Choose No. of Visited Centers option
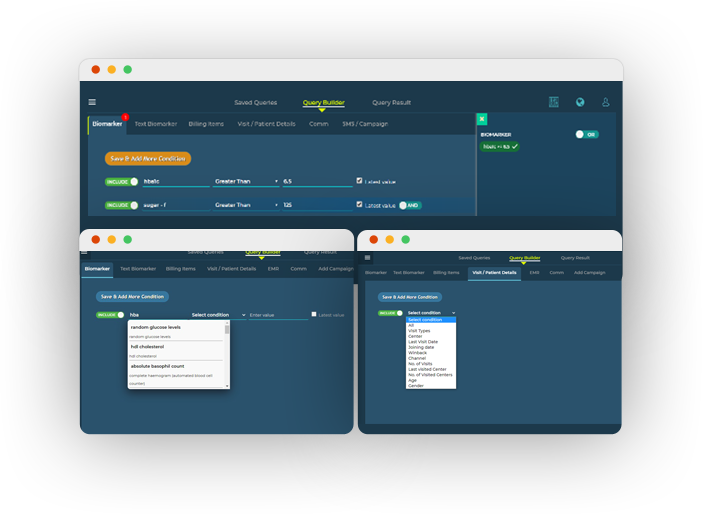This screenshot has width=703, height=514. pyautogui.click(x=430, y=375)
